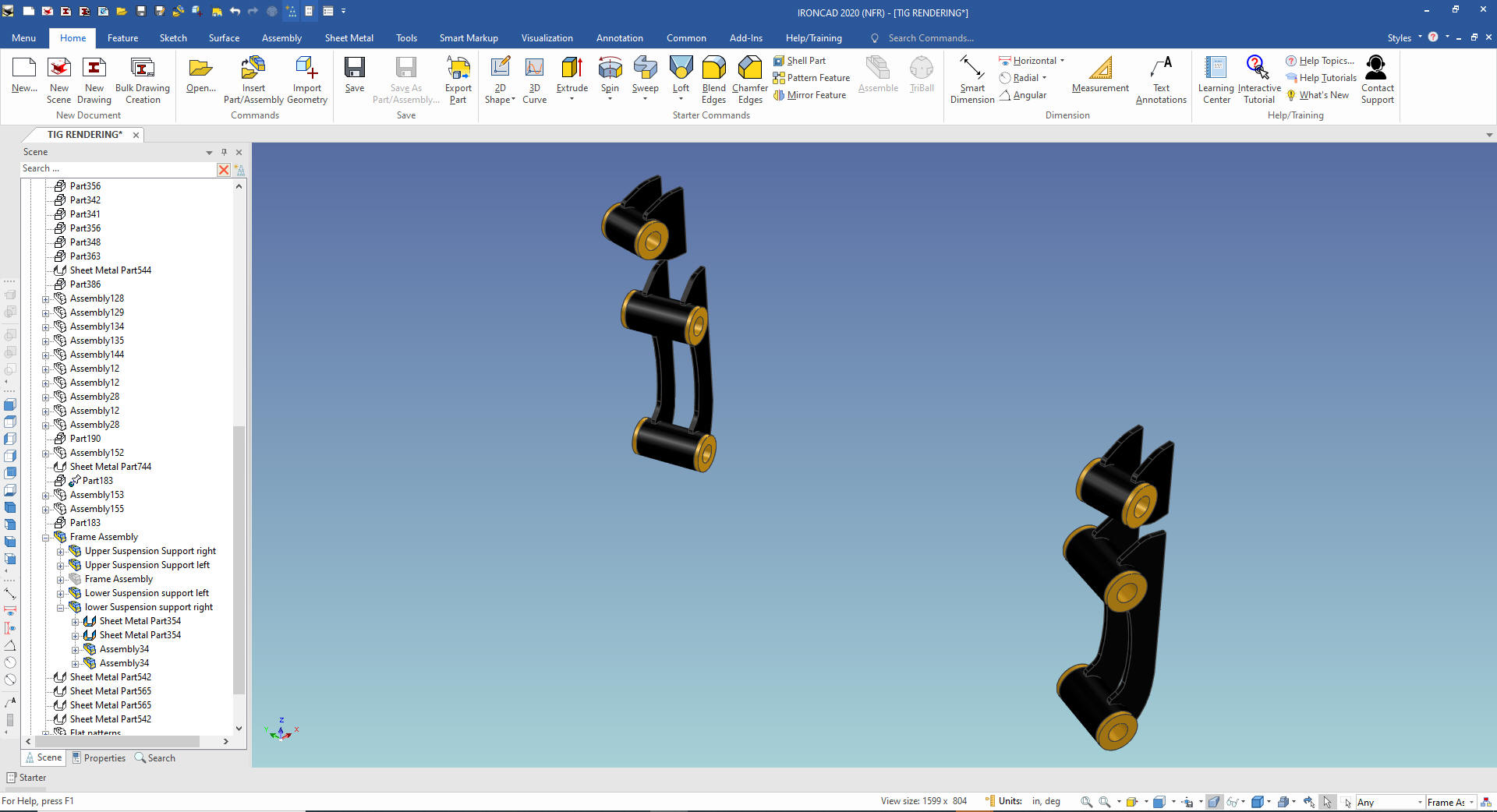The width and height of the screenshot is (1497, 812).
Task: Click the Loft tool icon
Action: click(x=681, y=69)
